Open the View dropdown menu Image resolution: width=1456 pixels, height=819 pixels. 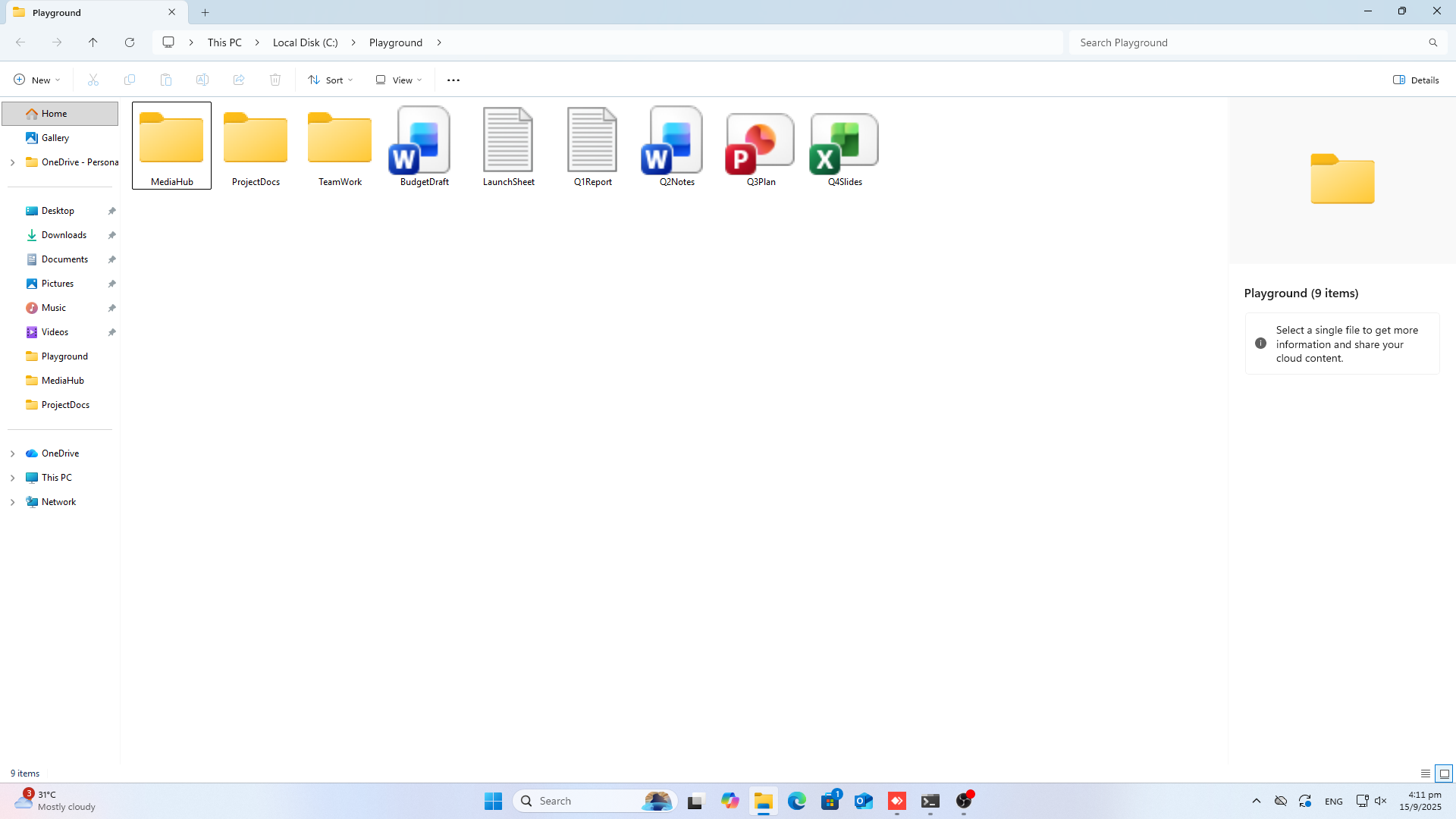pyautogui.click(x=399, y=80)
